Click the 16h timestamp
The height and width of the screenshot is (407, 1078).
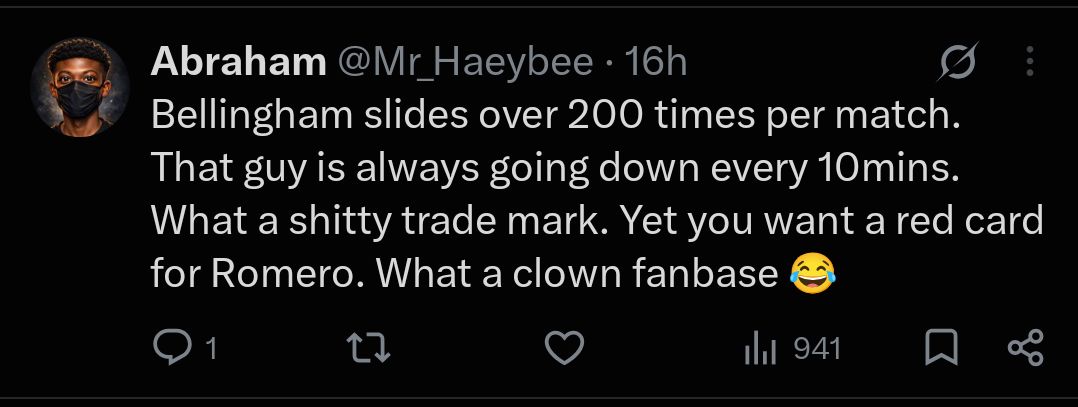[657, 63]
